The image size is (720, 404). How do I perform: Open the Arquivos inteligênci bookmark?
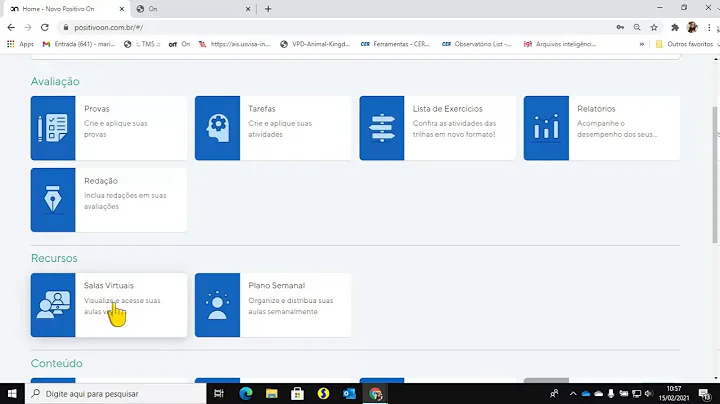pyautogui.click(x=560, y=44)
